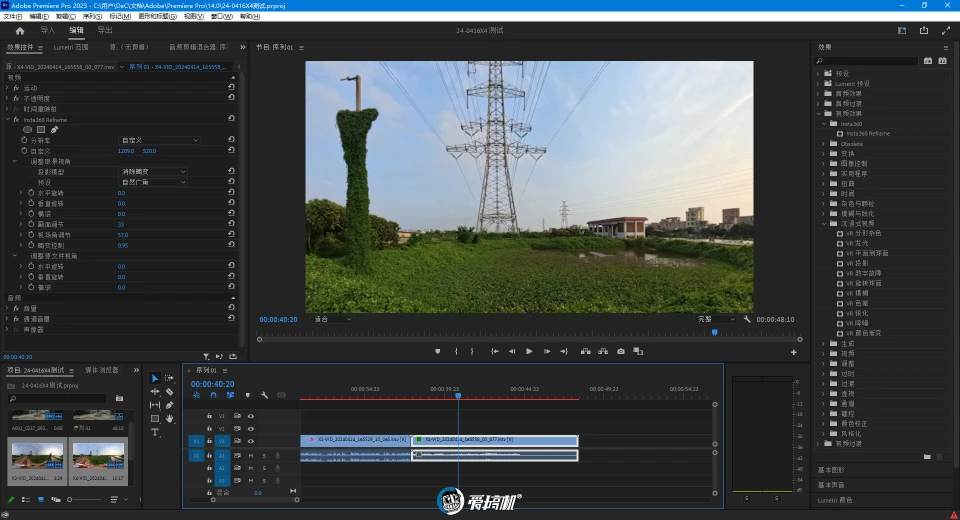Step forward one frame in Program Monitor
960x520 pixels.
click(547, 352)
